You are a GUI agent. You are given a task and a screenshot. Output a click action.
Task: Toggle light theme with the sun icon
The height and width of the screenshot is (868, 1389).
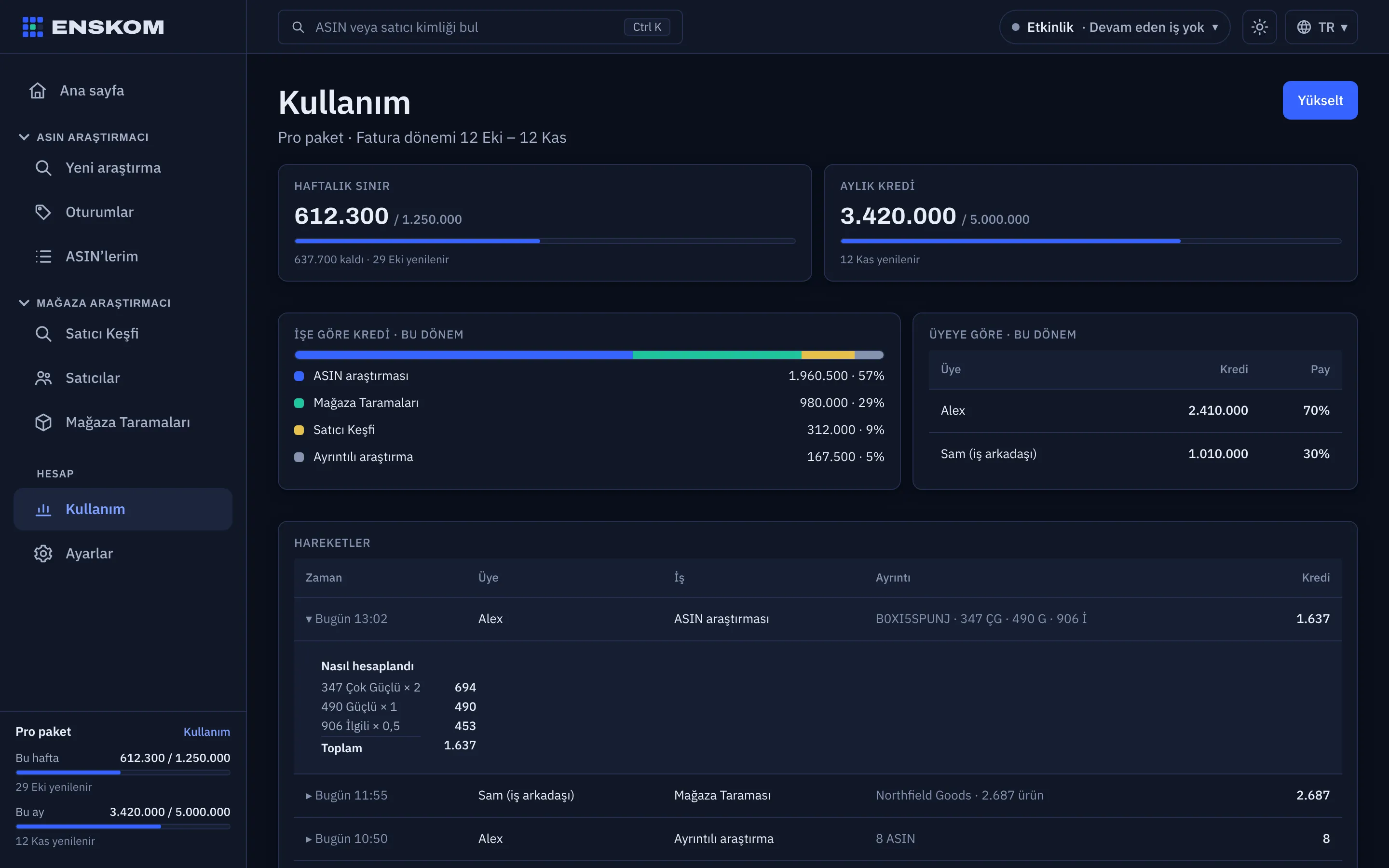point(1259,27)
